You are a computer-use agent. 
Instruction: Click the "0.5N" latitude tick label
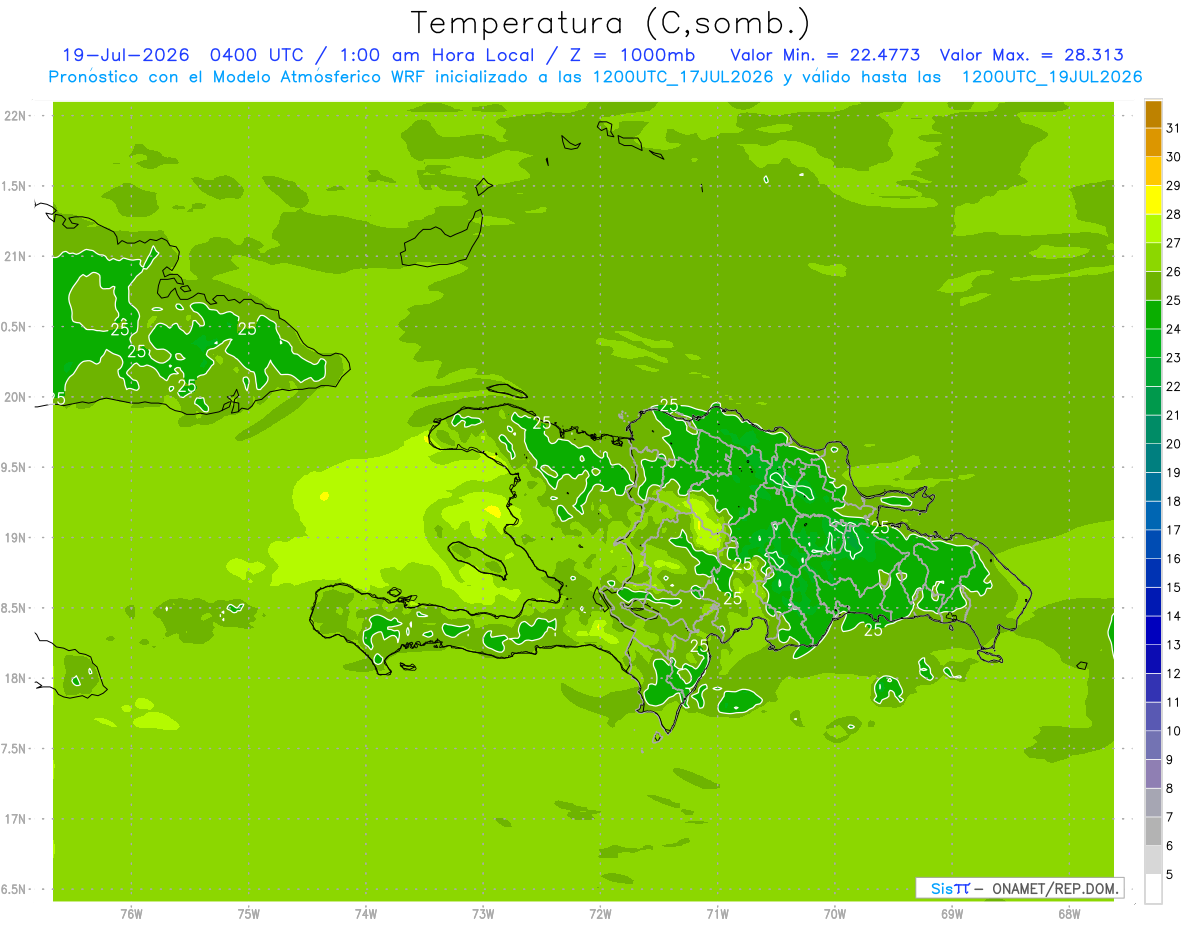coord(15,327)
